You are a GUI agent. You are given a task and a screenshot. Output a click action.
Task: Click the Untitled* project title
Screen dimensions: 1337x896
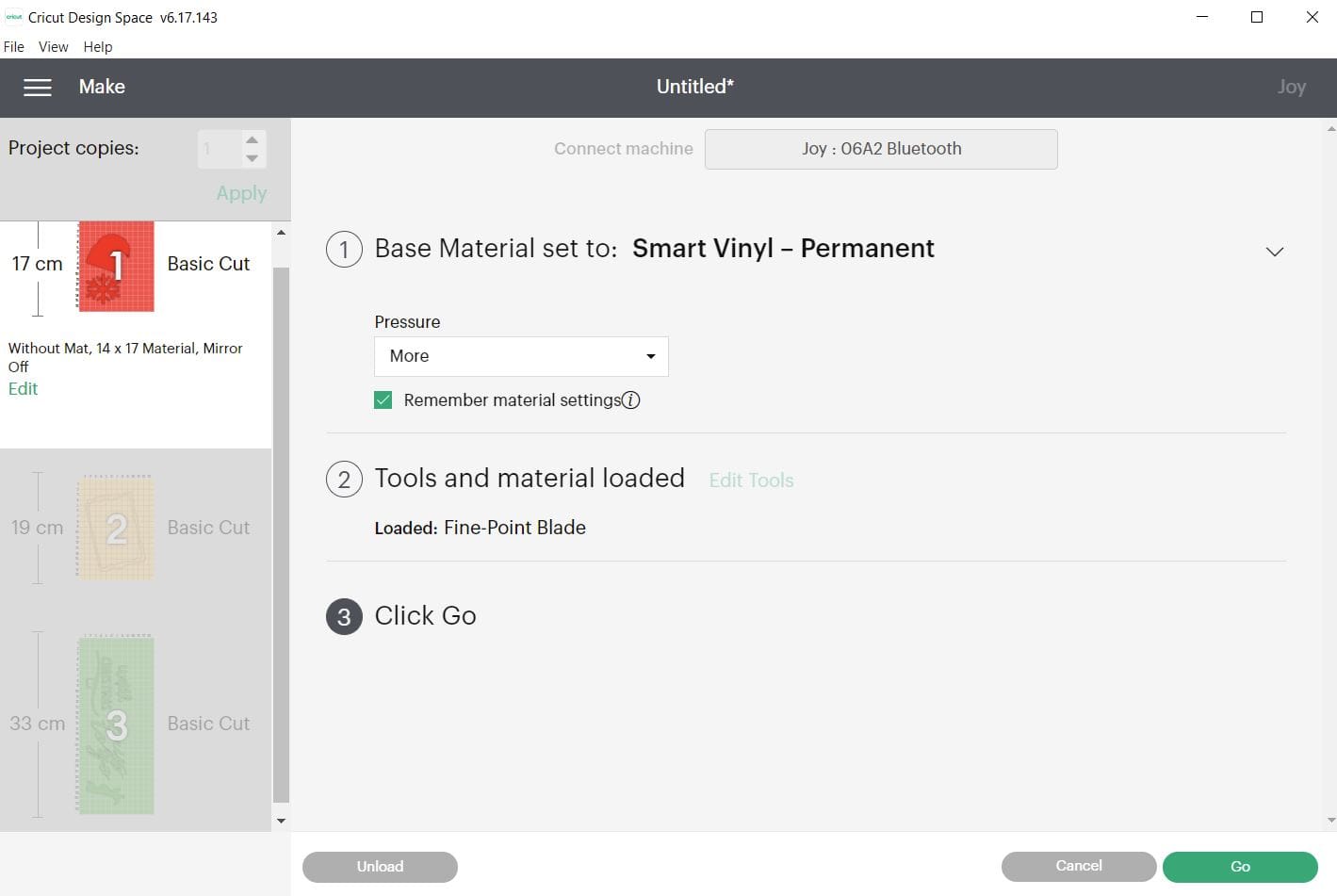click(x=695, y=87)
